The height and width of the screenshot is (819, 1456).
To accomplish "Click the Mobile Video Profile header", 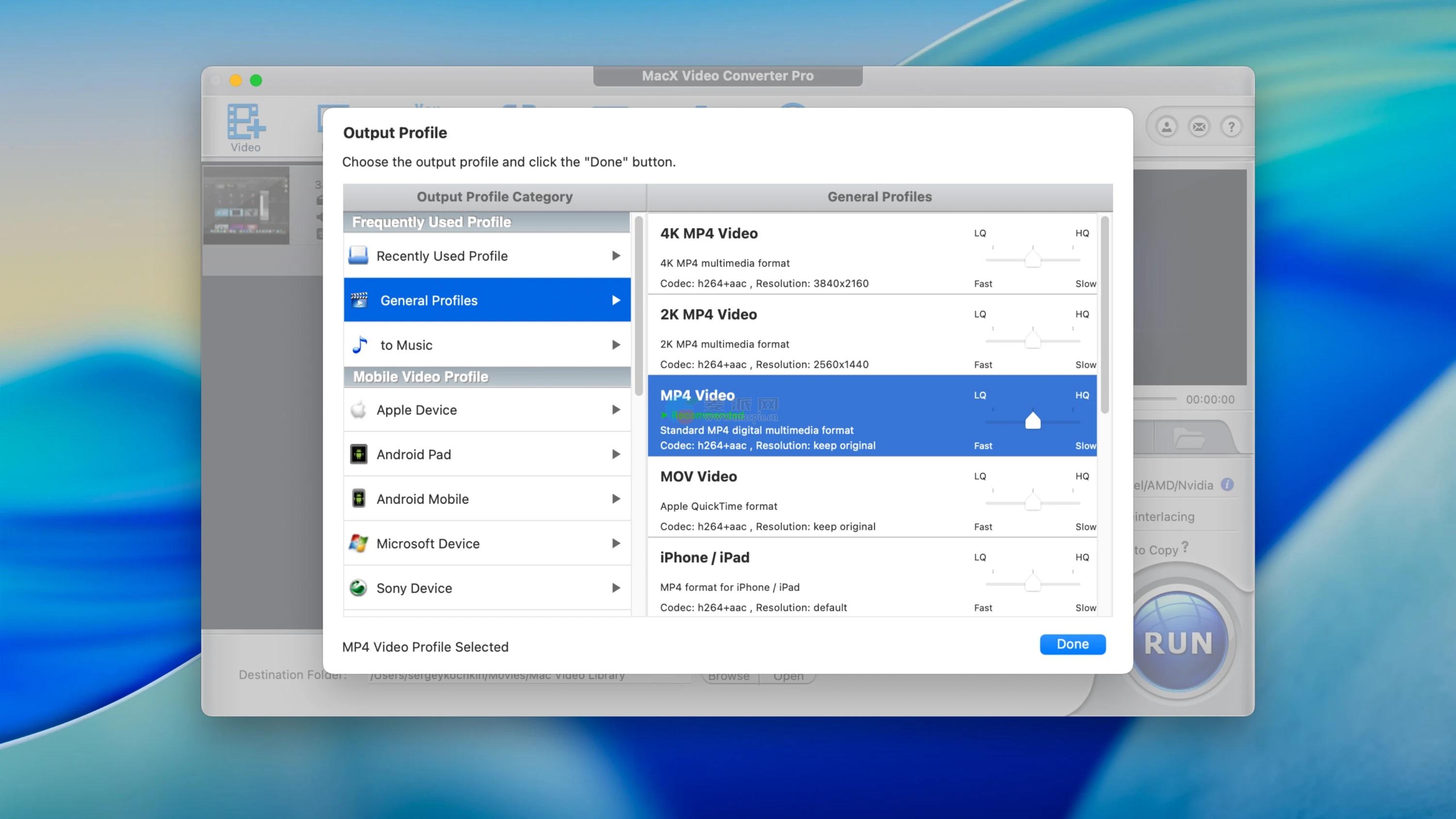I will [x=487, y=377].
